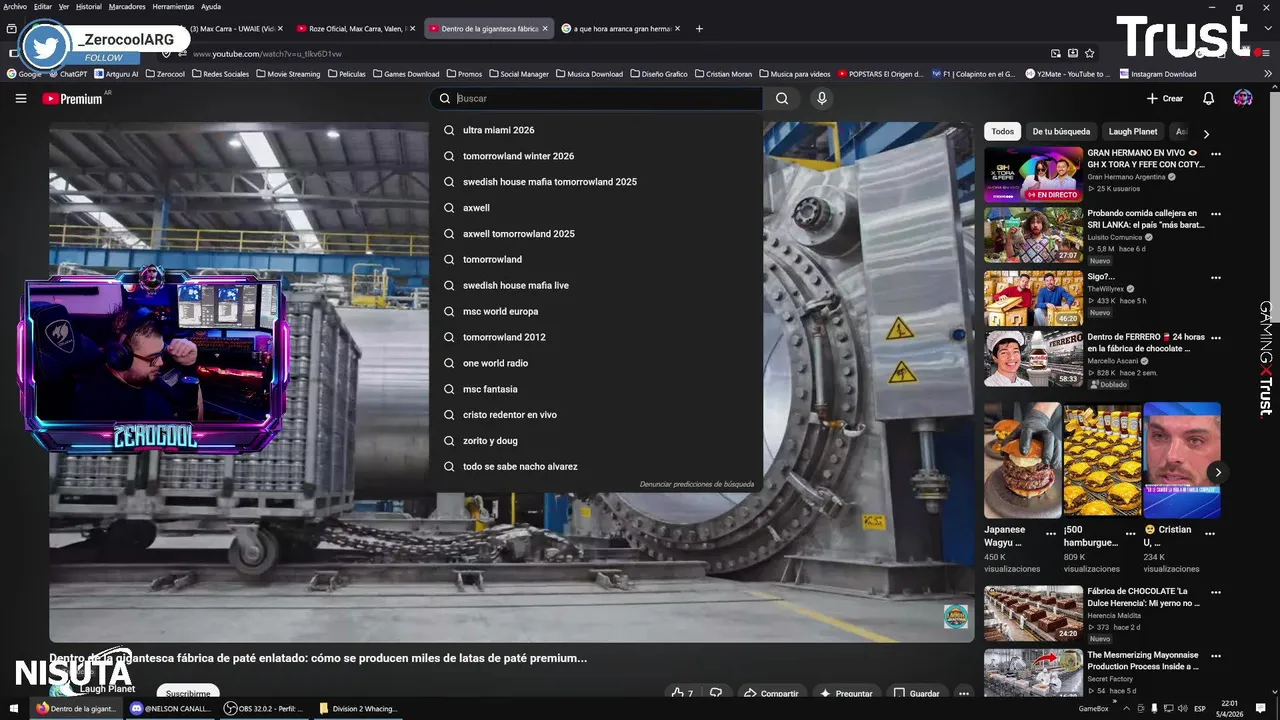Viewport: 1280px width, 720px height.
Task: Open options for 'Sigo?...' video
Action: click(x=1216, y=277)
